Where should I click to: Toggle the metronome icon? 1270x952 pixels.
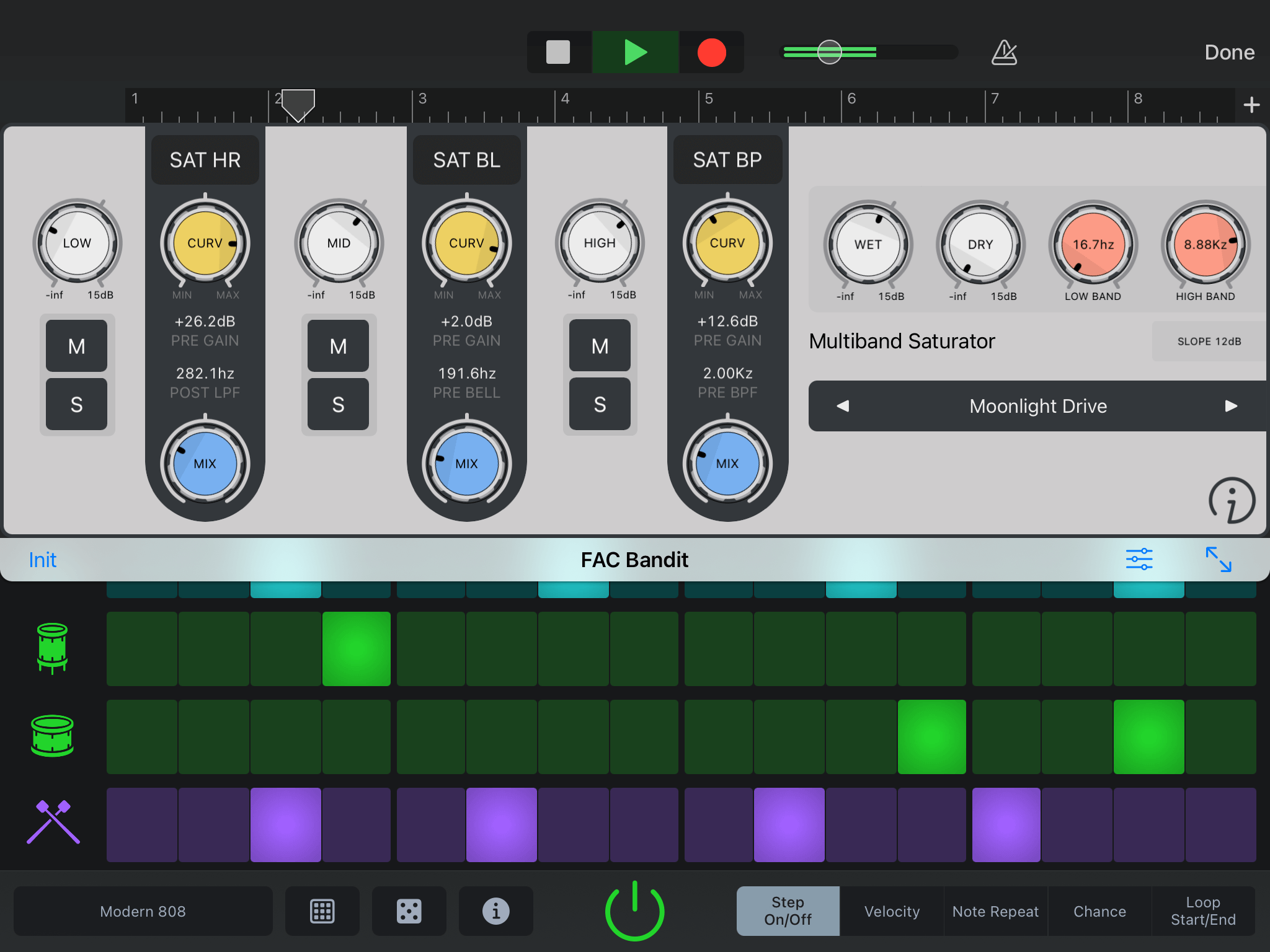pyautogui.click(x=1004, y=52)
